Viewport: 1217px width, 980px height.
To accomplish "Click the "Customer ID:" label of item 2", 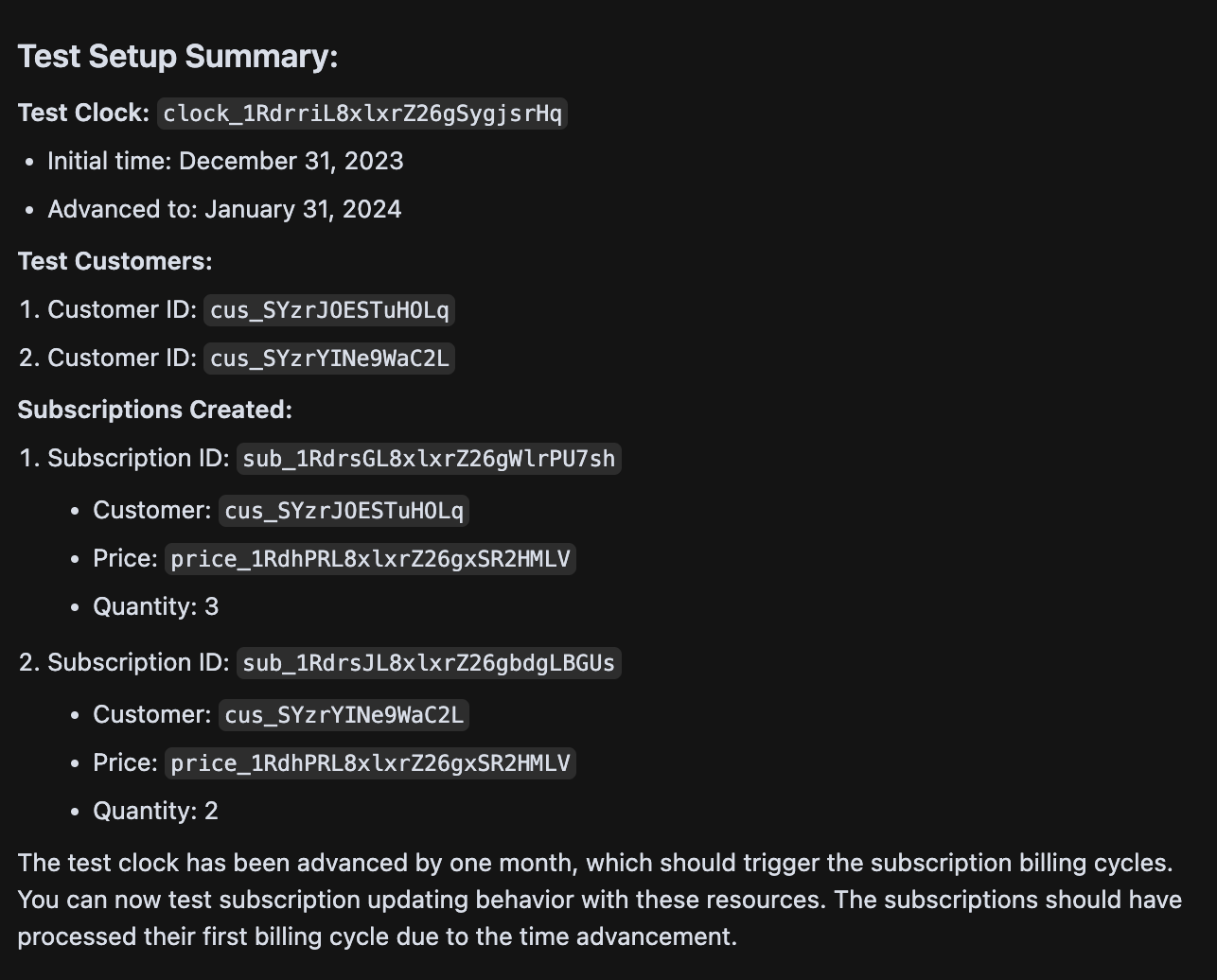I will tap(122, 358).
